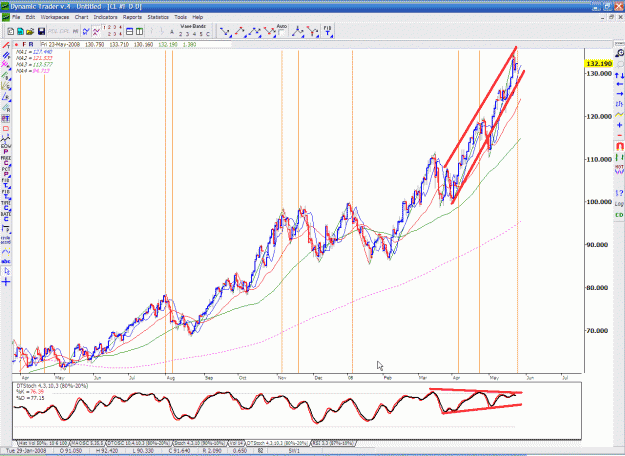This screenshot has width=625, height=456.
Task: Open the Workspaces menu
Action: click(x=55, y=17)
